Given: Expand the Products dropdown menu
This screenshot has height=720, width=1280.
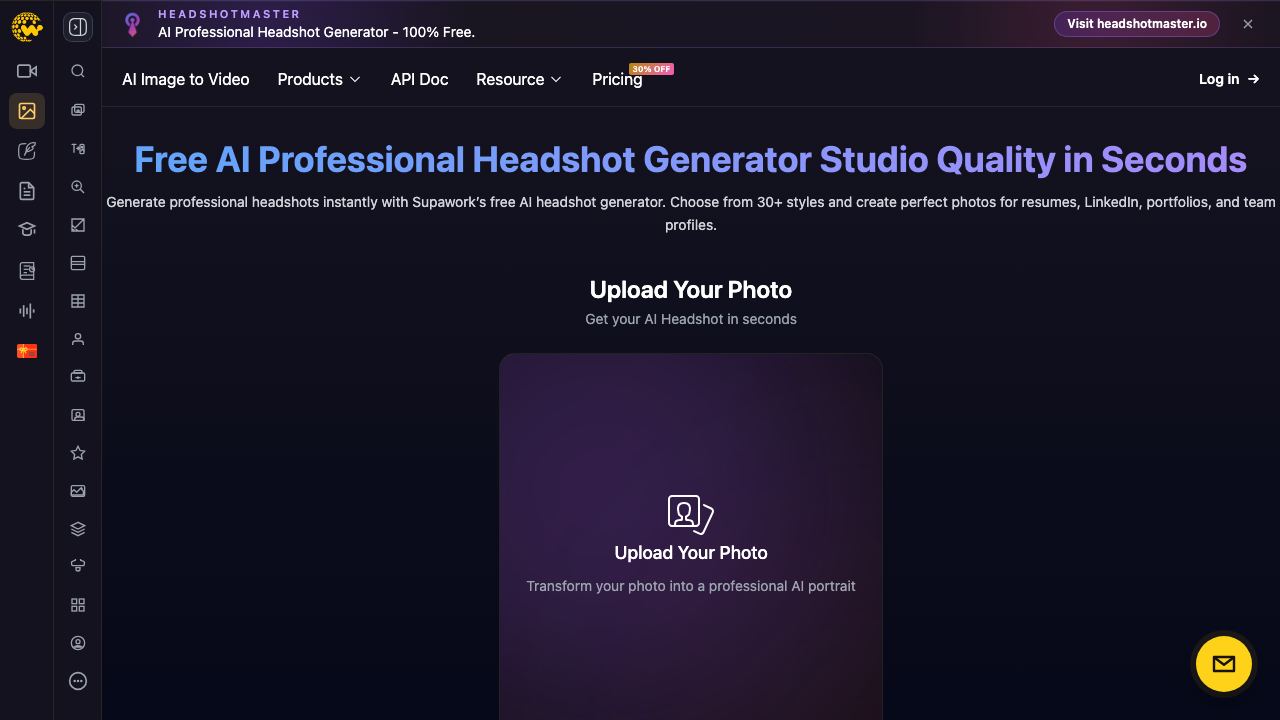Looking at the screenshot, I should coord(319,79).
